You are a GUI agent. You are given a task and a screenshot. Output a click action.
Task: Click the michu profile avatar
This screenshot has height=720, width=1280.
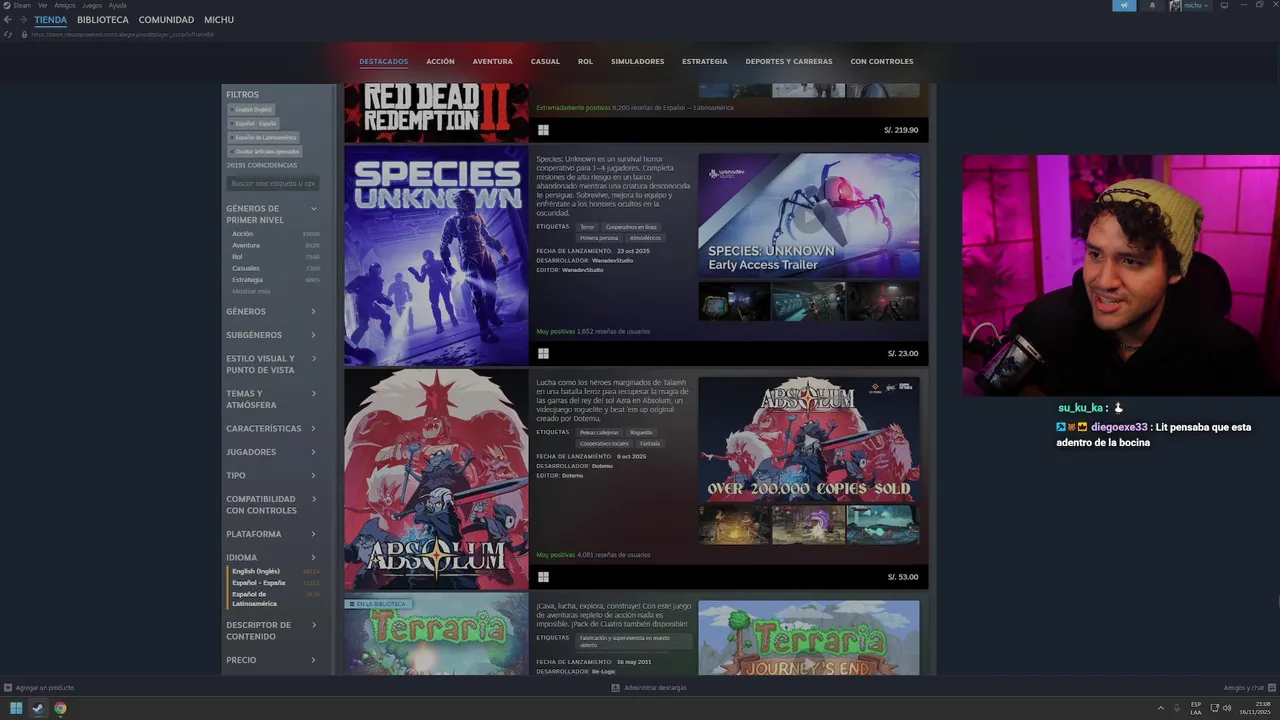(x=1175, y=5)
